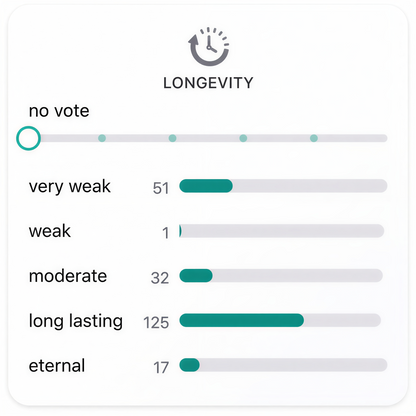
Task: Click the long lasting vote bar
Action: (x=280, y=320)
